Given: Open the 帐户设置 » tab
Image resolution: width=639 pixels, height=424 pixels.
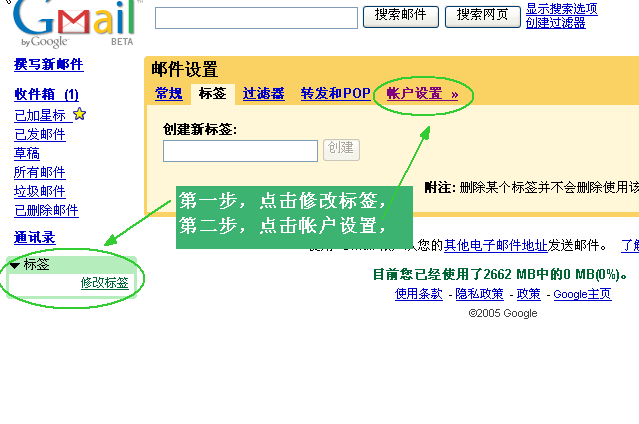Looking at the screenshot, I should [x=423, y=94].
